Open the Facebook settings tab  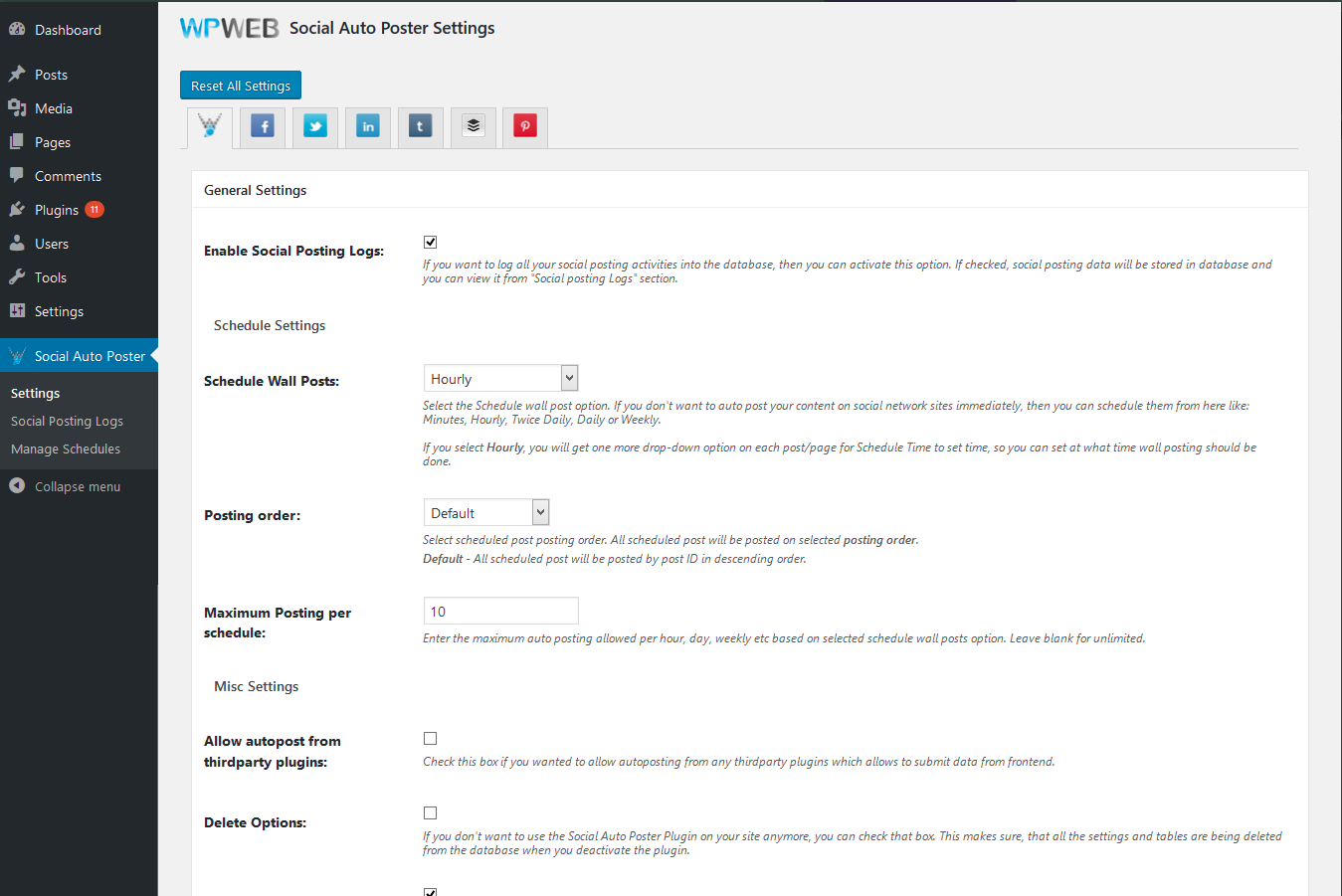[263, 126]
